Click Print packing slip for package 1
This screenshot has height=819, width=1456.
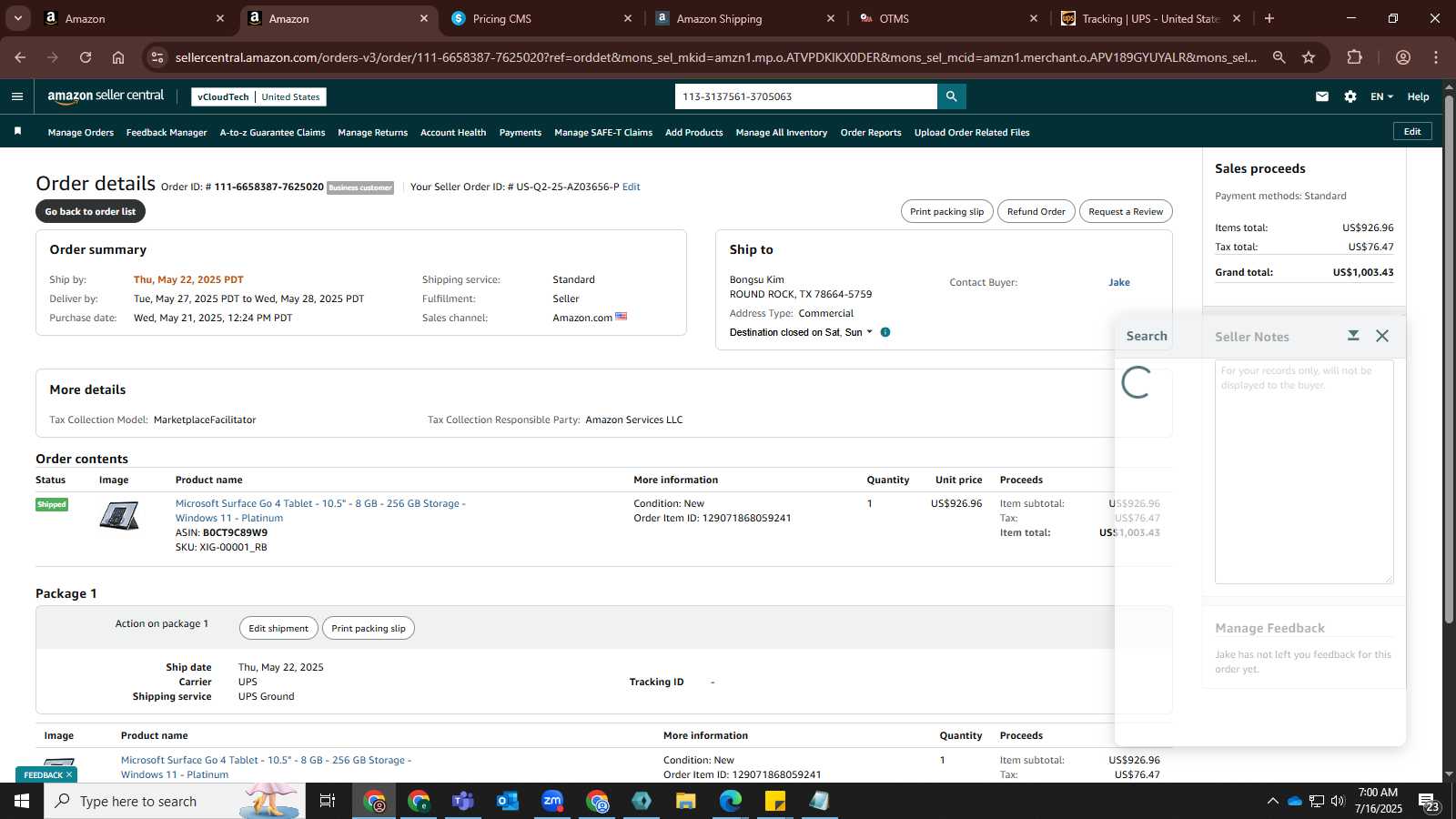click(369, 628)
